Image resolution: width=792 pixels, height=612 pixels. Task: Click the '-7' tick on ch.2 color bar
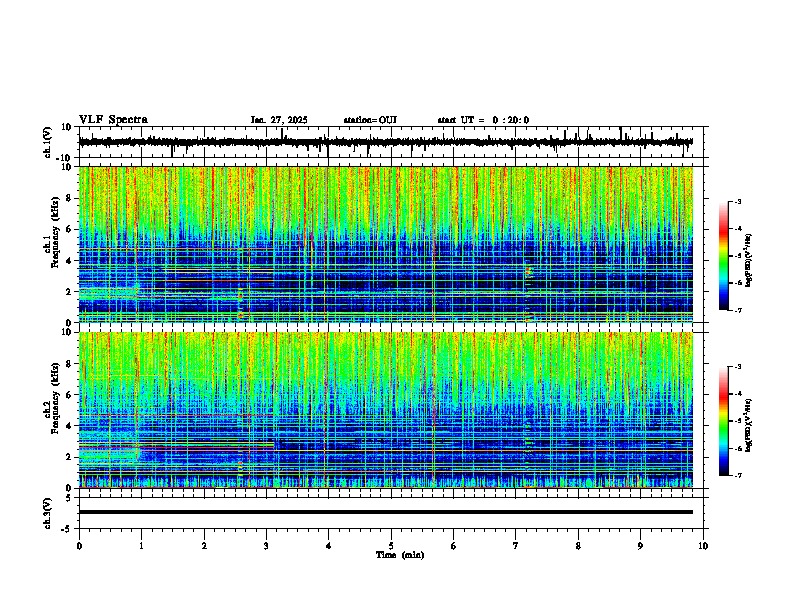coord(738,475)
